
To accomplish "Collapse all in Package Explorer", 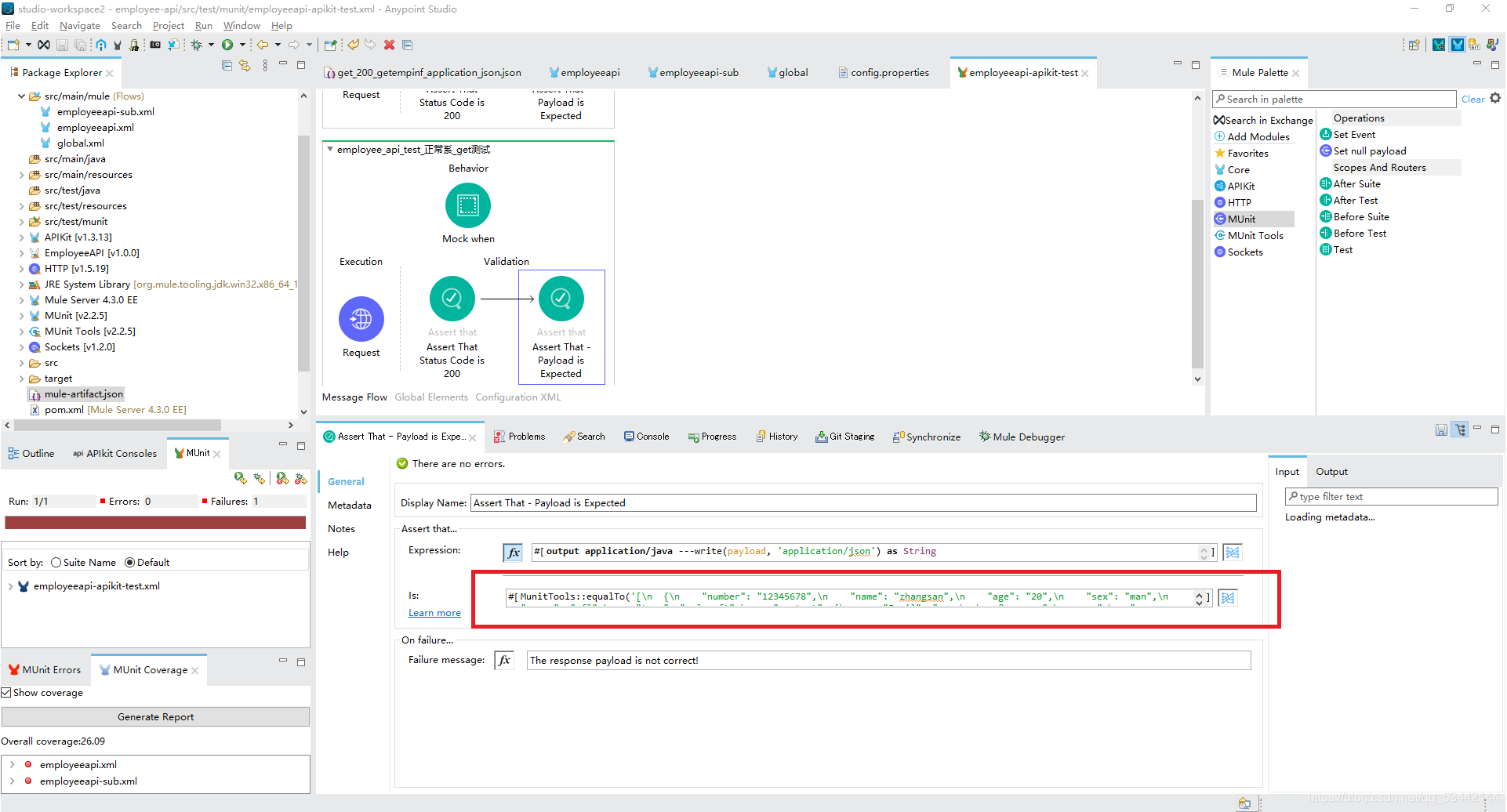I will pos(227,66).
